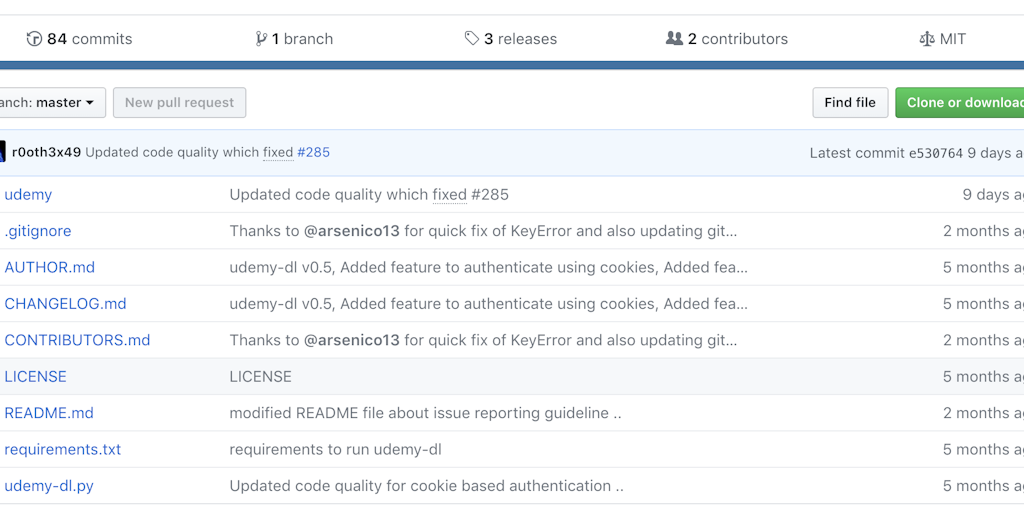Open issue #285 link in latest commit header
This screenshot has height=512, width=1024.
pyautogui.click(x=313, y=152)
